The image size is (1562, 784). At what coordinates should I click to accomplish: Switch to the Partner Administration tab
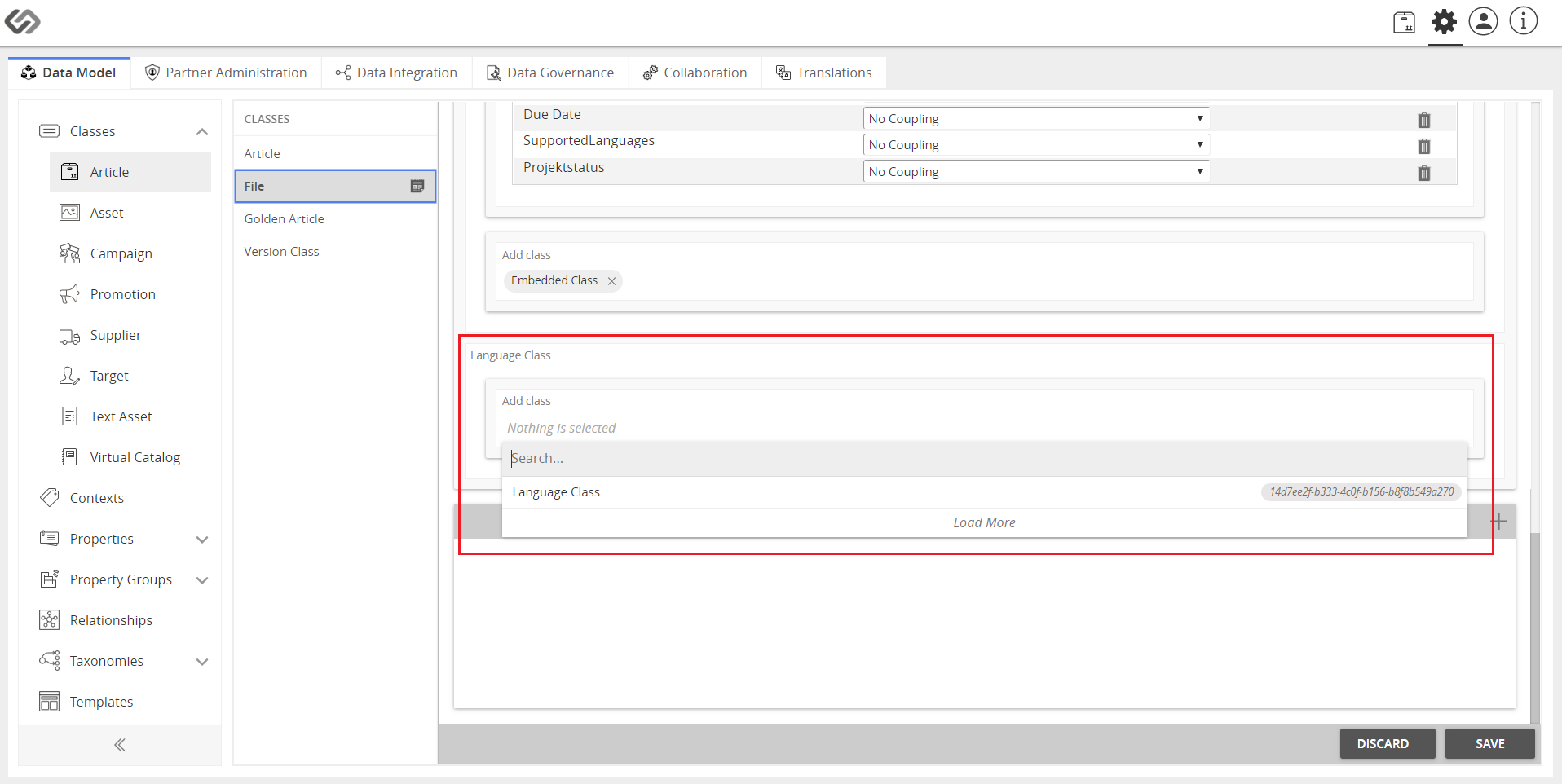pos(226,73)
